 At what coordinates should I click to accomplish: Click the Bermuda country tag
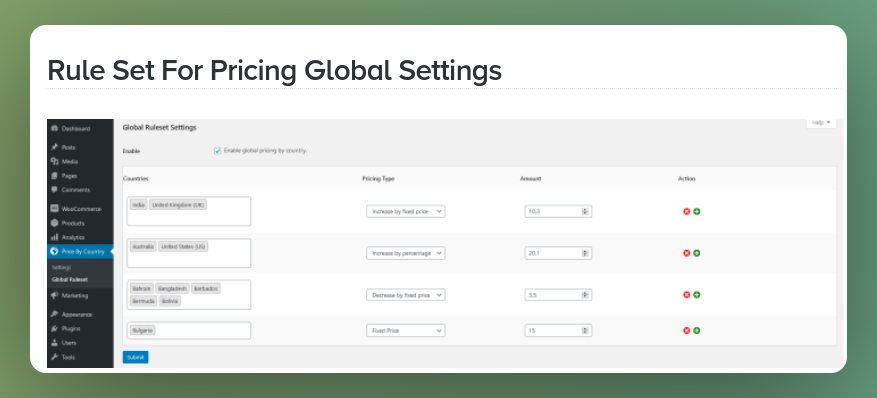143,301
